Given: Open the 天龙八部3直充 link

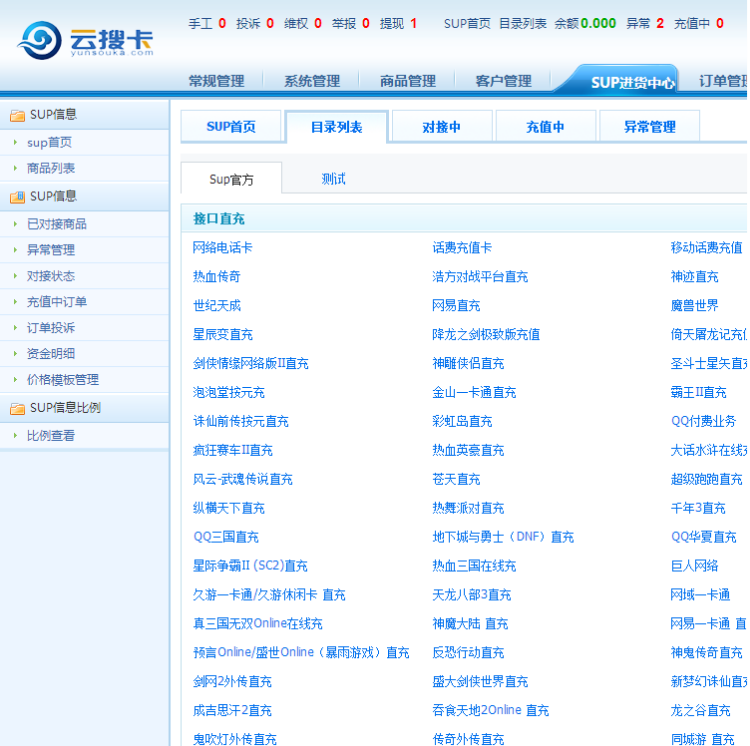Looking at the screenshot, I should click(472, 595).
